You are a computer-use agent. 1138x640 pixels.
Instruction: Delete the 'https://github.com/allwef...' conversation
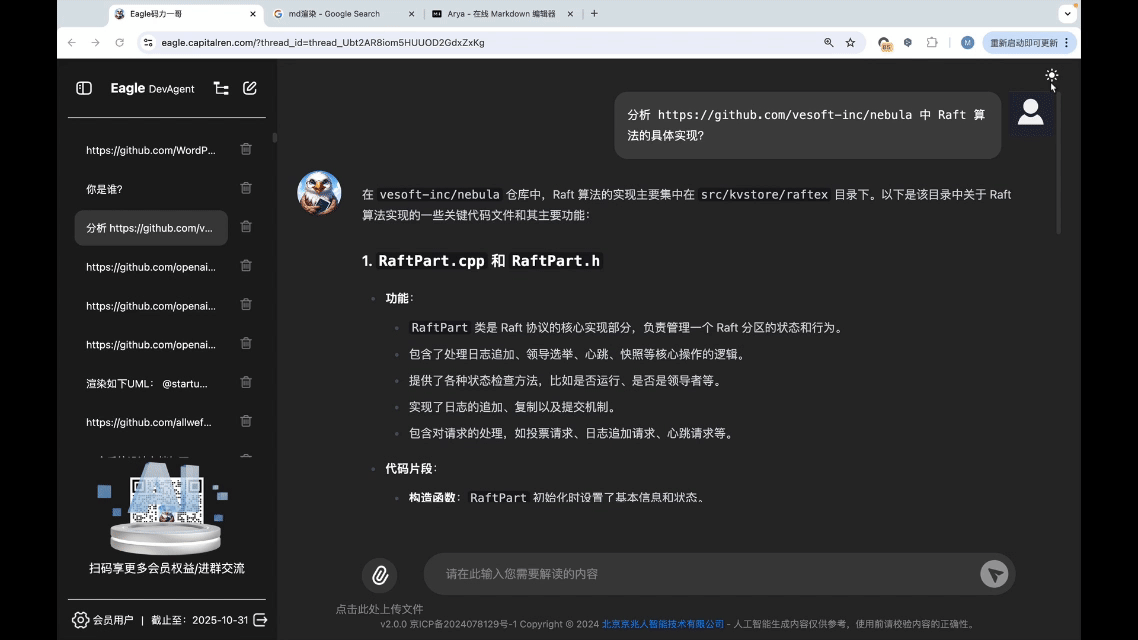pos(246,421)
